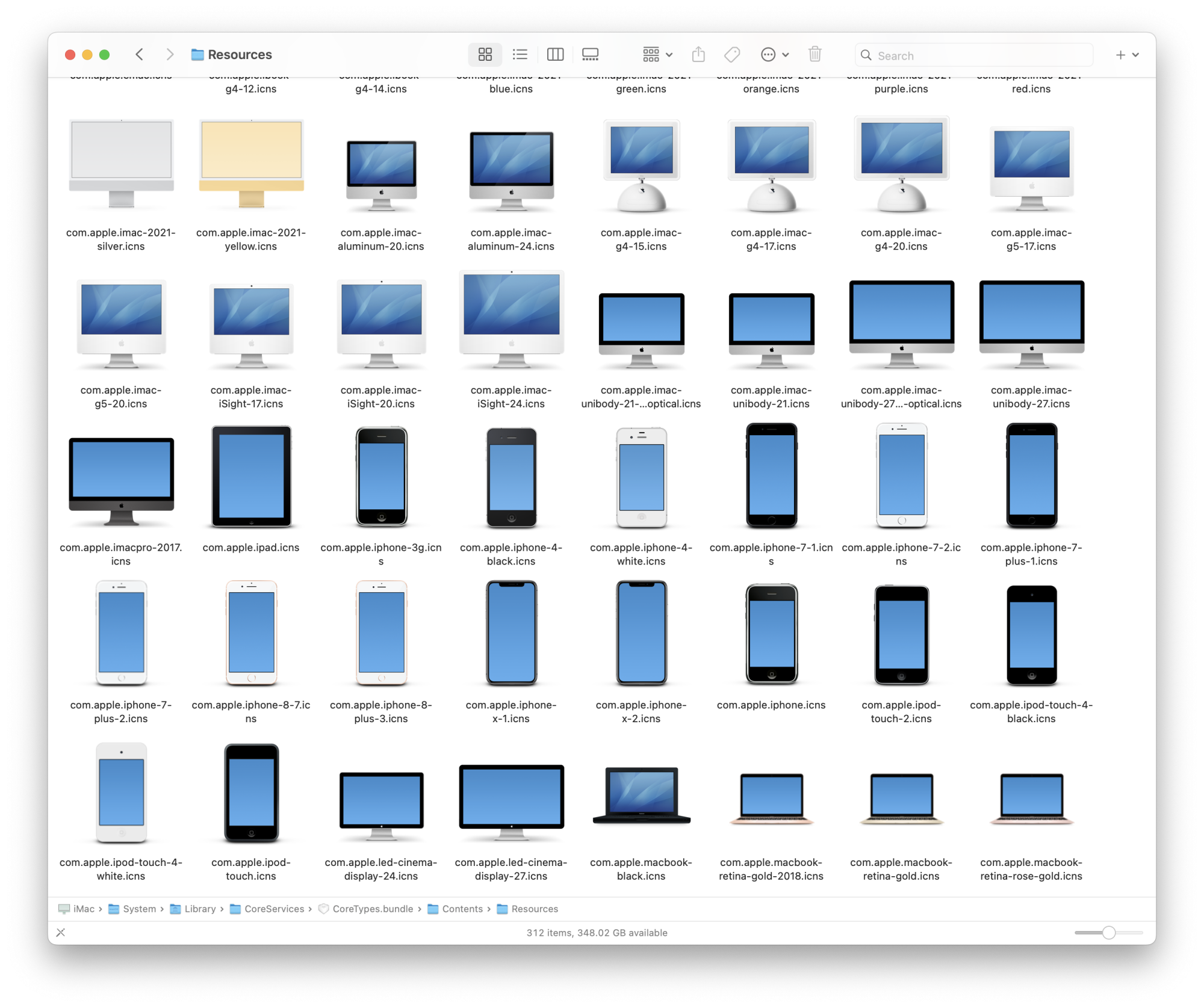Open CoreServices from the path bar
1204x1008 pixels.
pos(274,909)
